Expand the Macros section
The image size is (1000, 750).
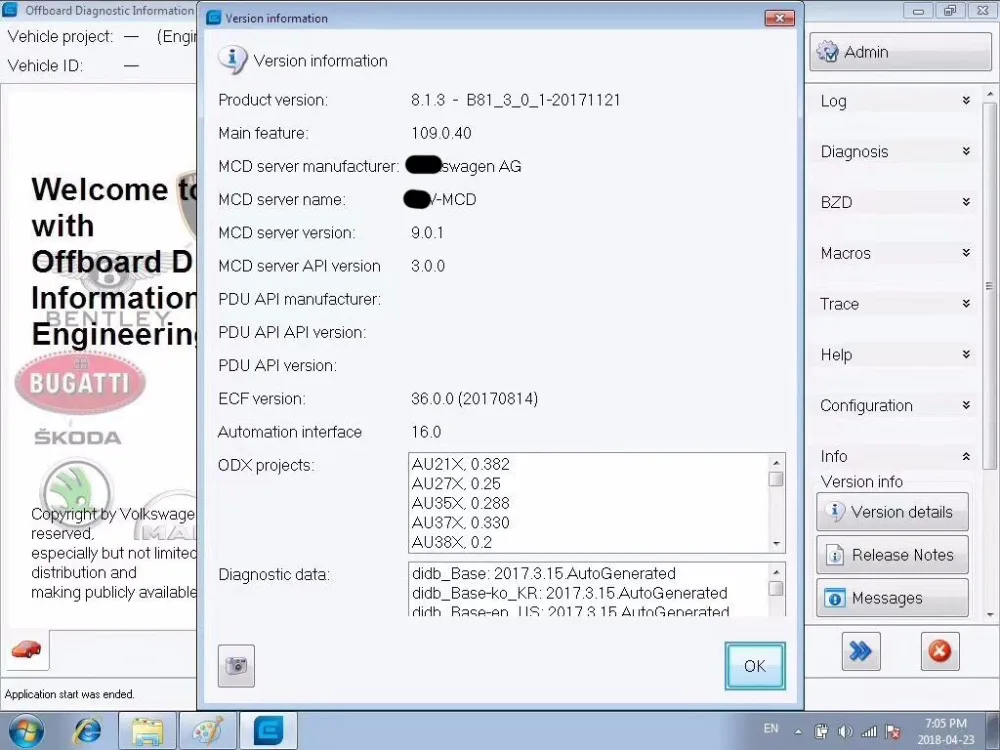[895, 253]
